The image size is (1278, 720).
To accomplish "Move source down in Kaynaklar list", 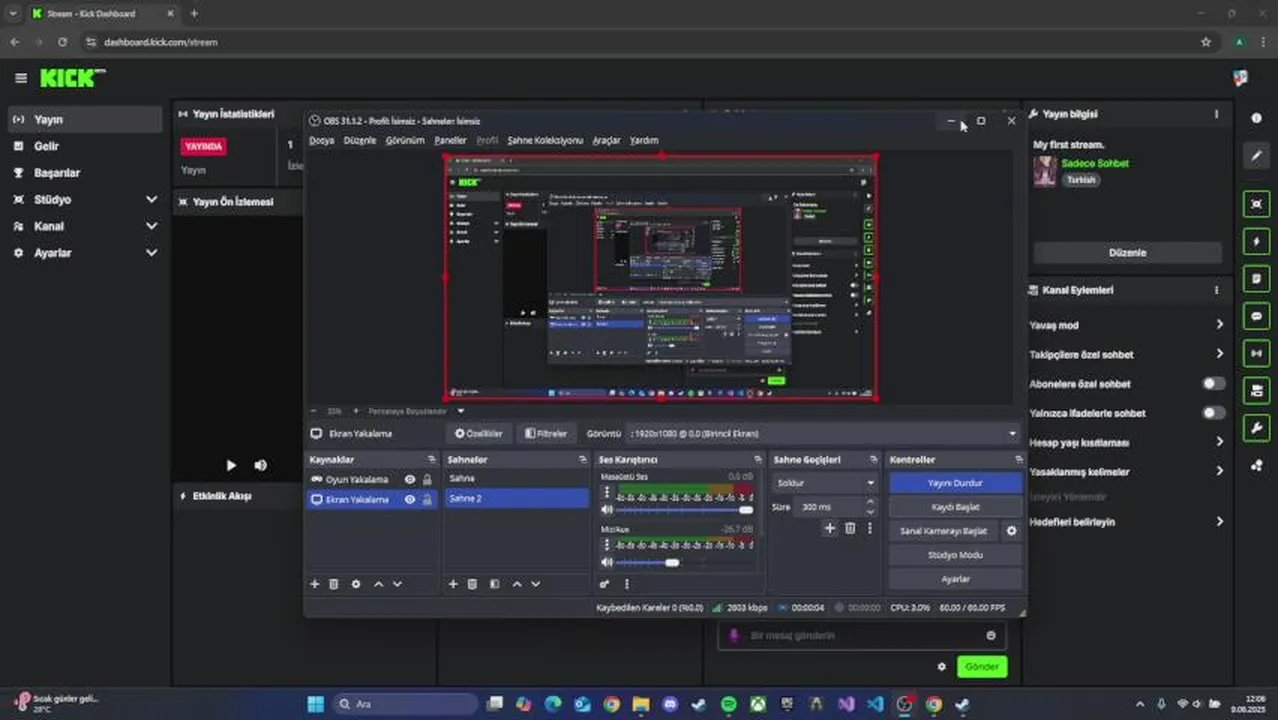I will (397, 584).
